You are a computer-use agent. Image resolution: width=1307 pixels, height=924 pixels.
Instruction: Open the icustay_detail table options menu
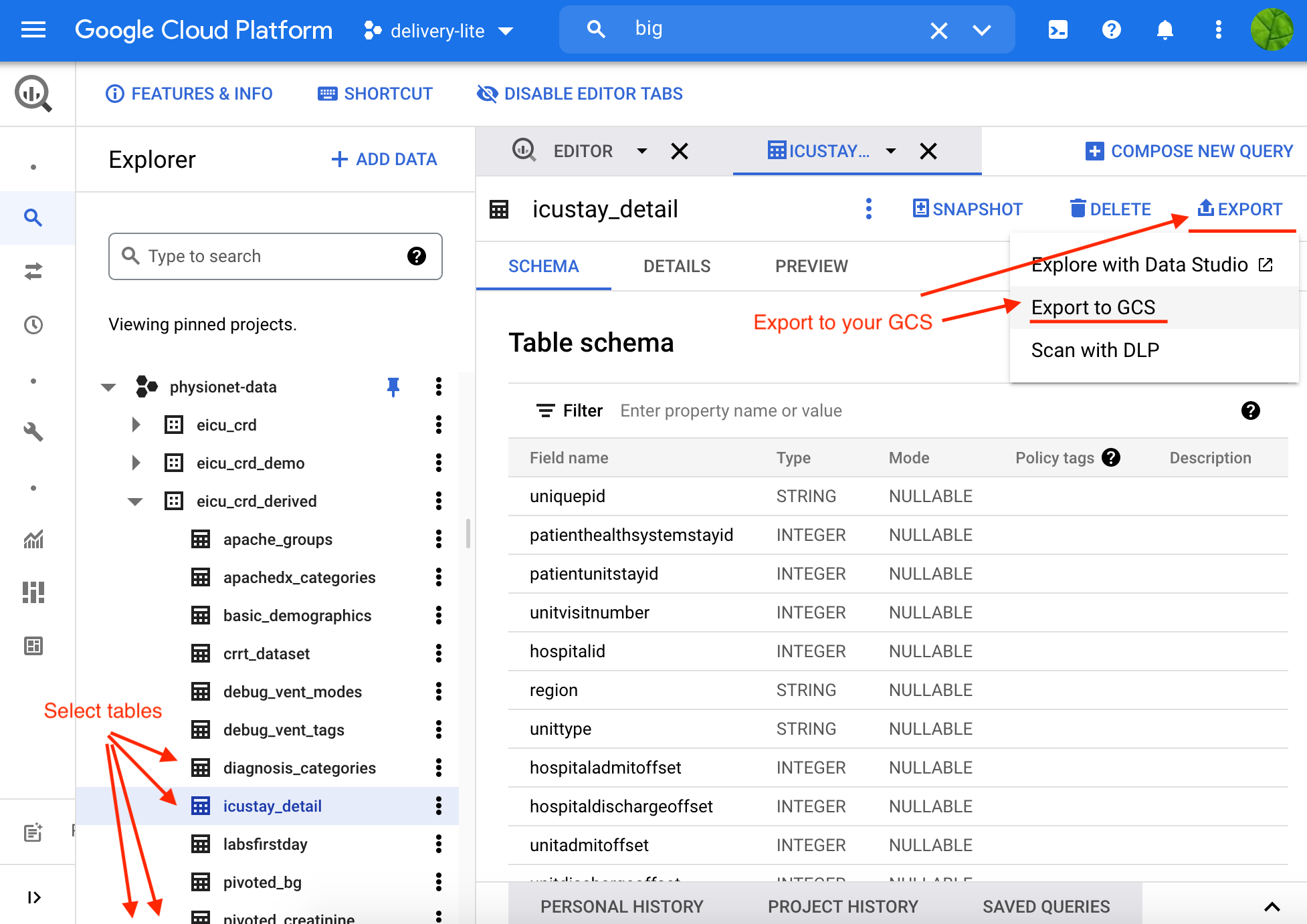tap(868, 209)
